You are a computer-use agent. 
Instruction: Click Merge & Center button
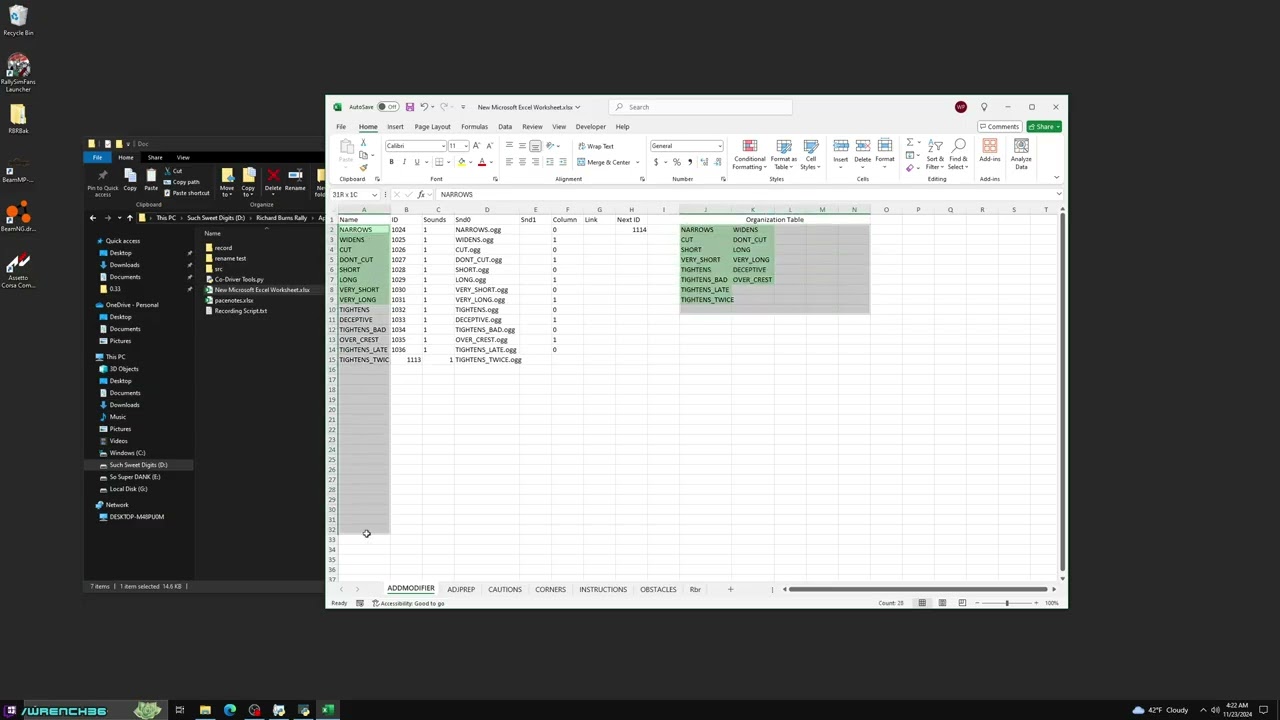pos(605,162)
